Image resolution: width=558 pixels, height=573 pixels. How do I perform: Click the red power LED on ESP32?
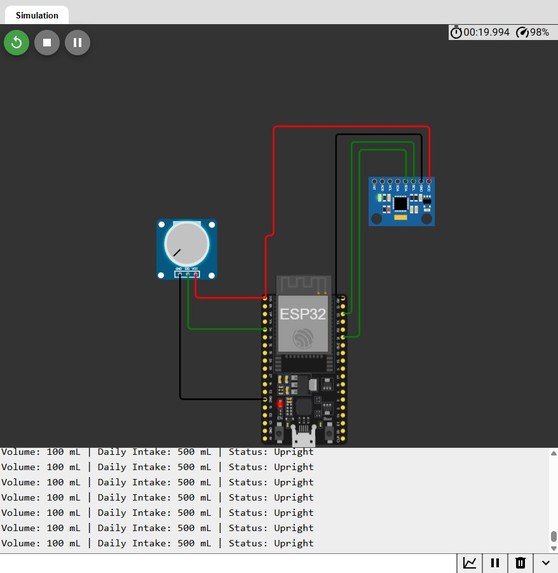[280, 404]
